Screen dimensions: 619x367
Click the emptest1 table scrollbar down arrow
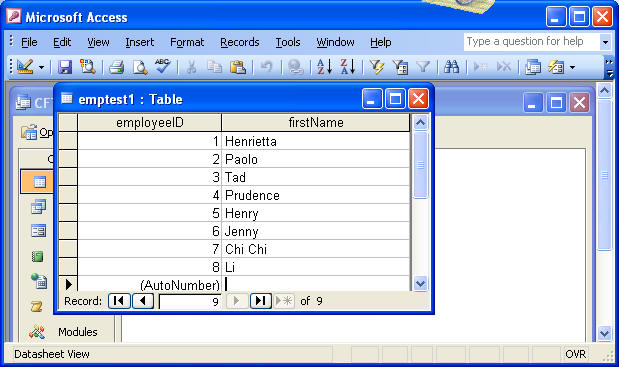point(420,283)
